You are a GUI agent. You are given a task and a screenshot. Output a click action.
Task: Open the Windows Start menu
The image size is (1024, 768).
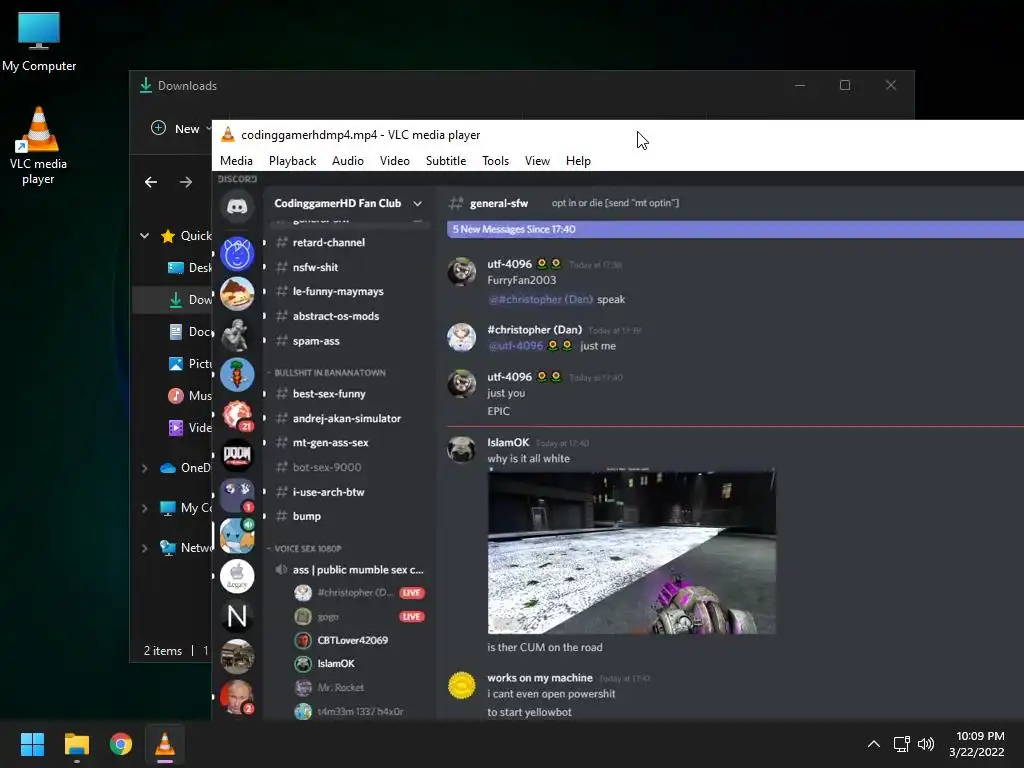click(32, 744)
